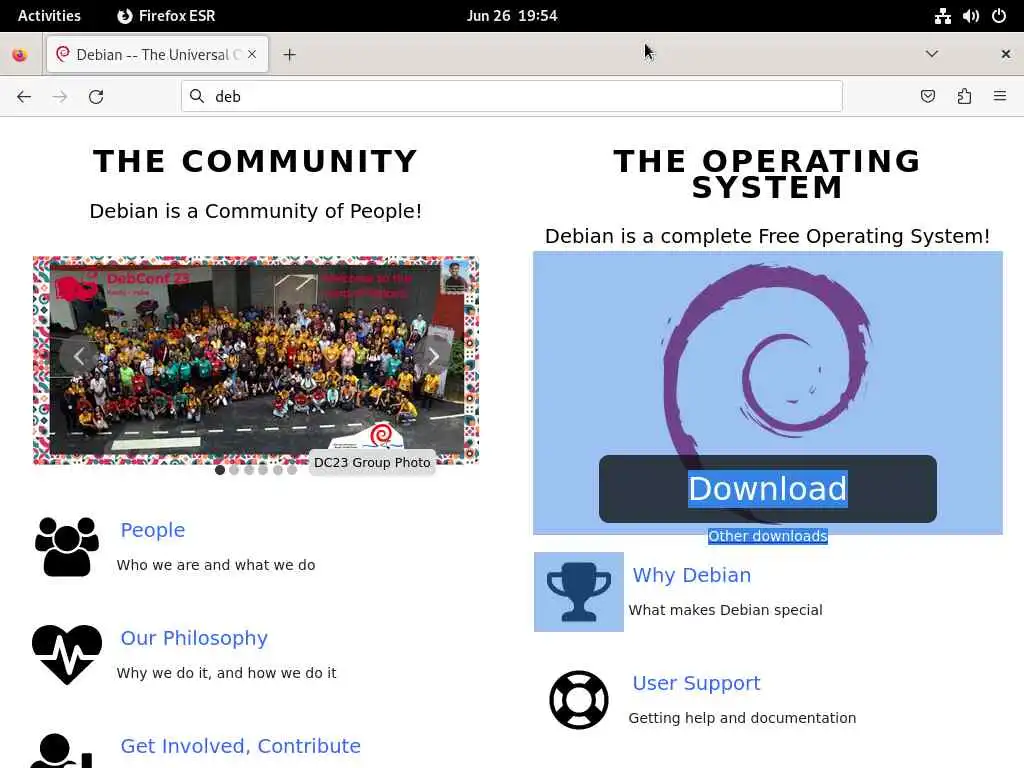Open the User Support link
This screenshot has height=768, width=1024.
click(696, 683)
